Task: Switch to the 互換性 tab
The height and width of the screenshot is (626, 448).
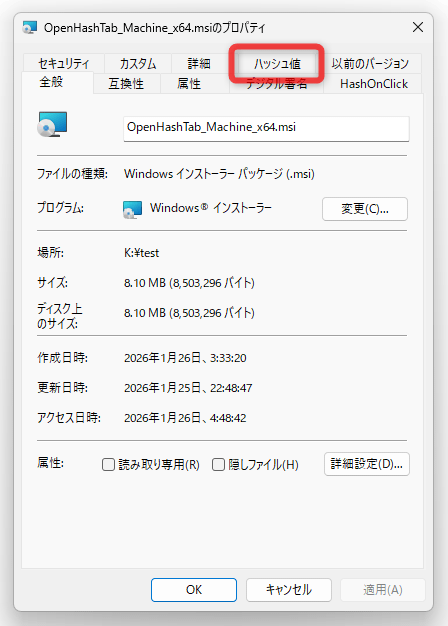Action: click(126, 83)
